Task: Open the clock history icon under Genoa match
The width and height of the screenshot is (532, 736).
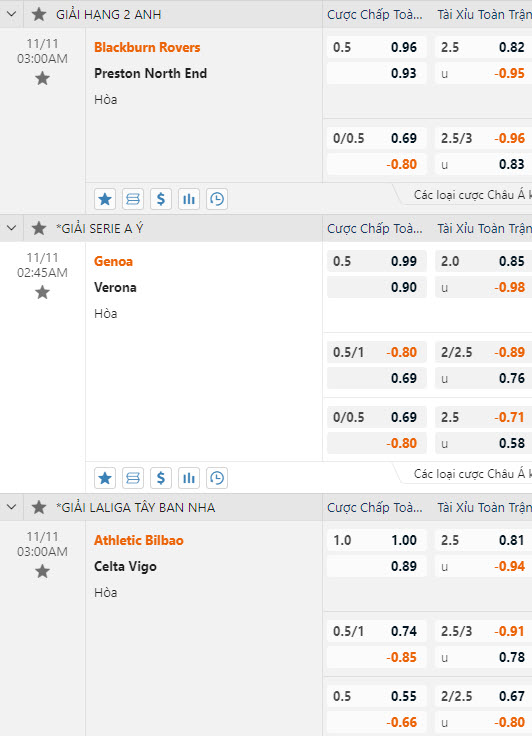Action: (217, 478)
